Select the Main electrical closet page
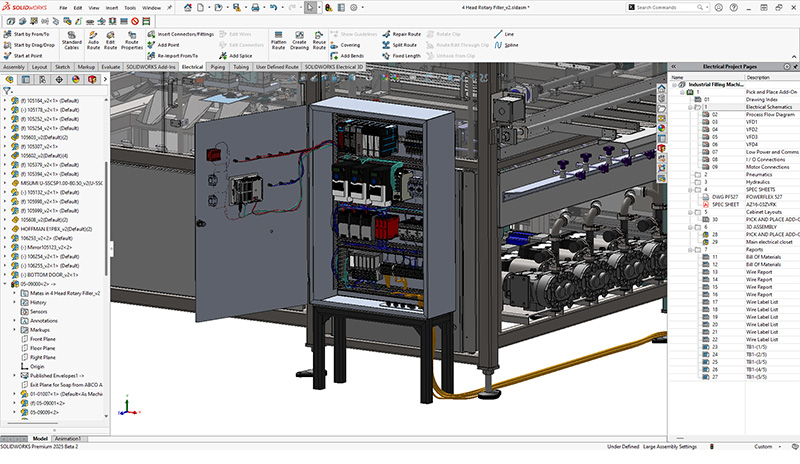 pyautogui.click(x=771, y=242)
